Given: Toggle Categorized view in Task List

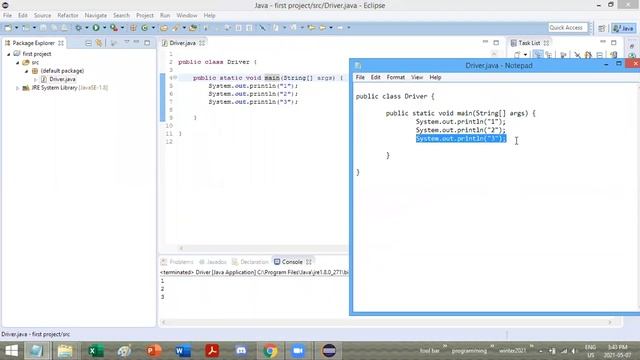Looking at the screenshot, I should 538,55.
